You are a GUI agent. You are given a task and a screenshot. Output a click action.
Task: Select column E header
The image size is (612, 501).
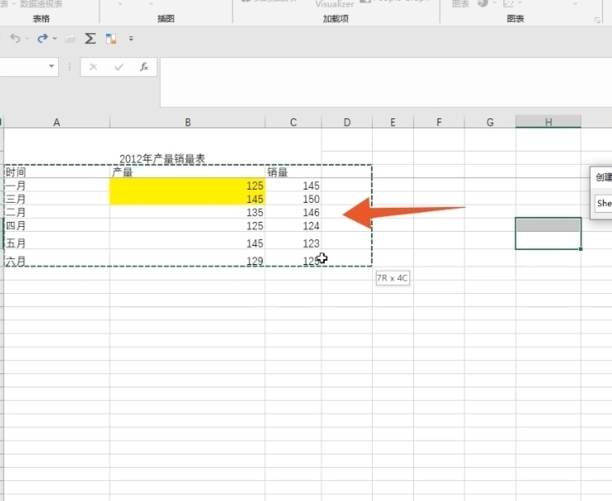[x=393, y=122]
